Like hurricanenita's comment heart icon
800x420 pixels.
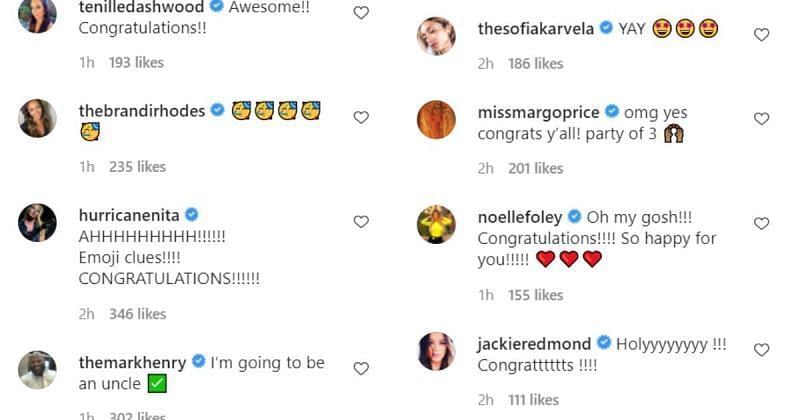click(x=361, y=221)
